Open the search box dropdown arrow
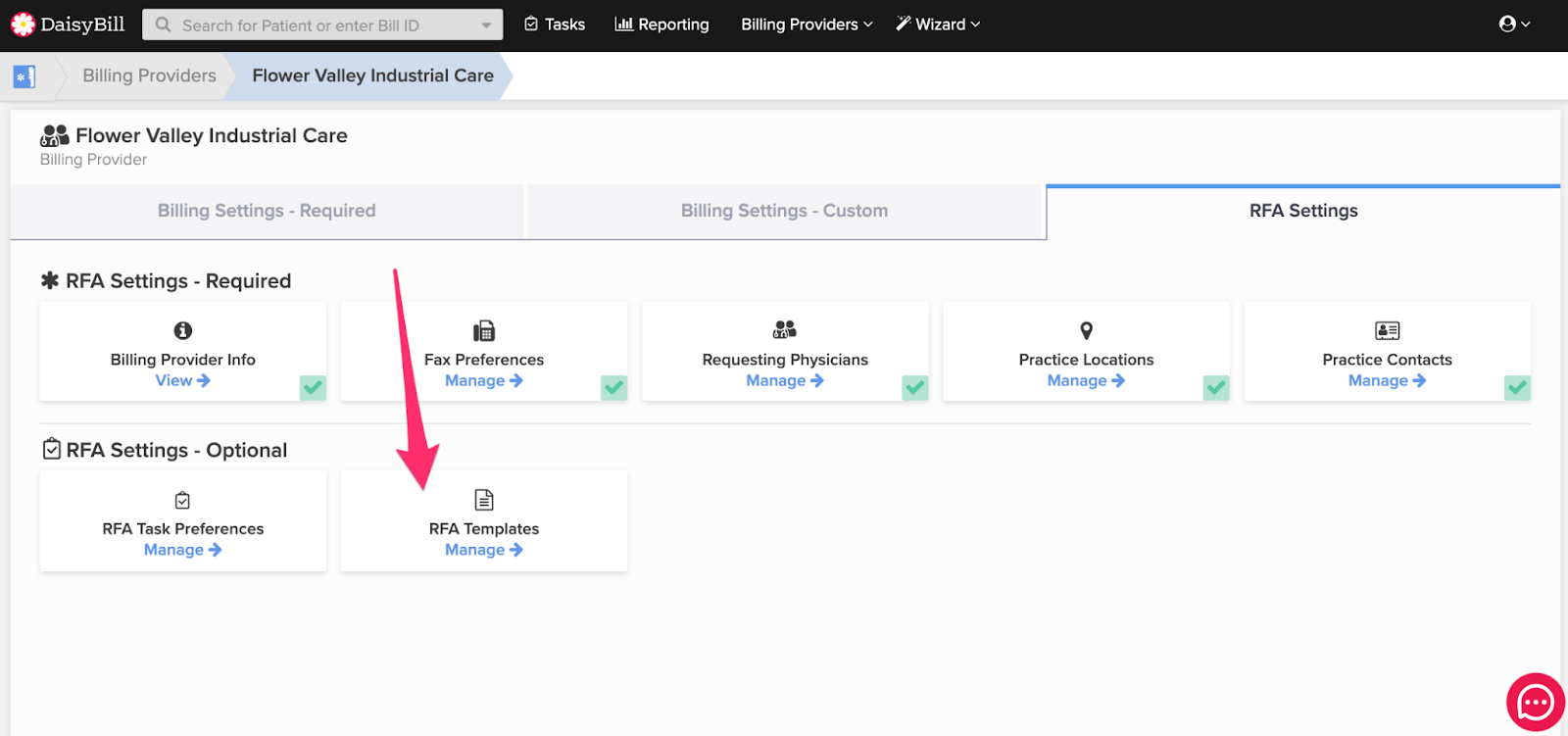The width and height of the screenshot is (1568, 736). point(486,25)
